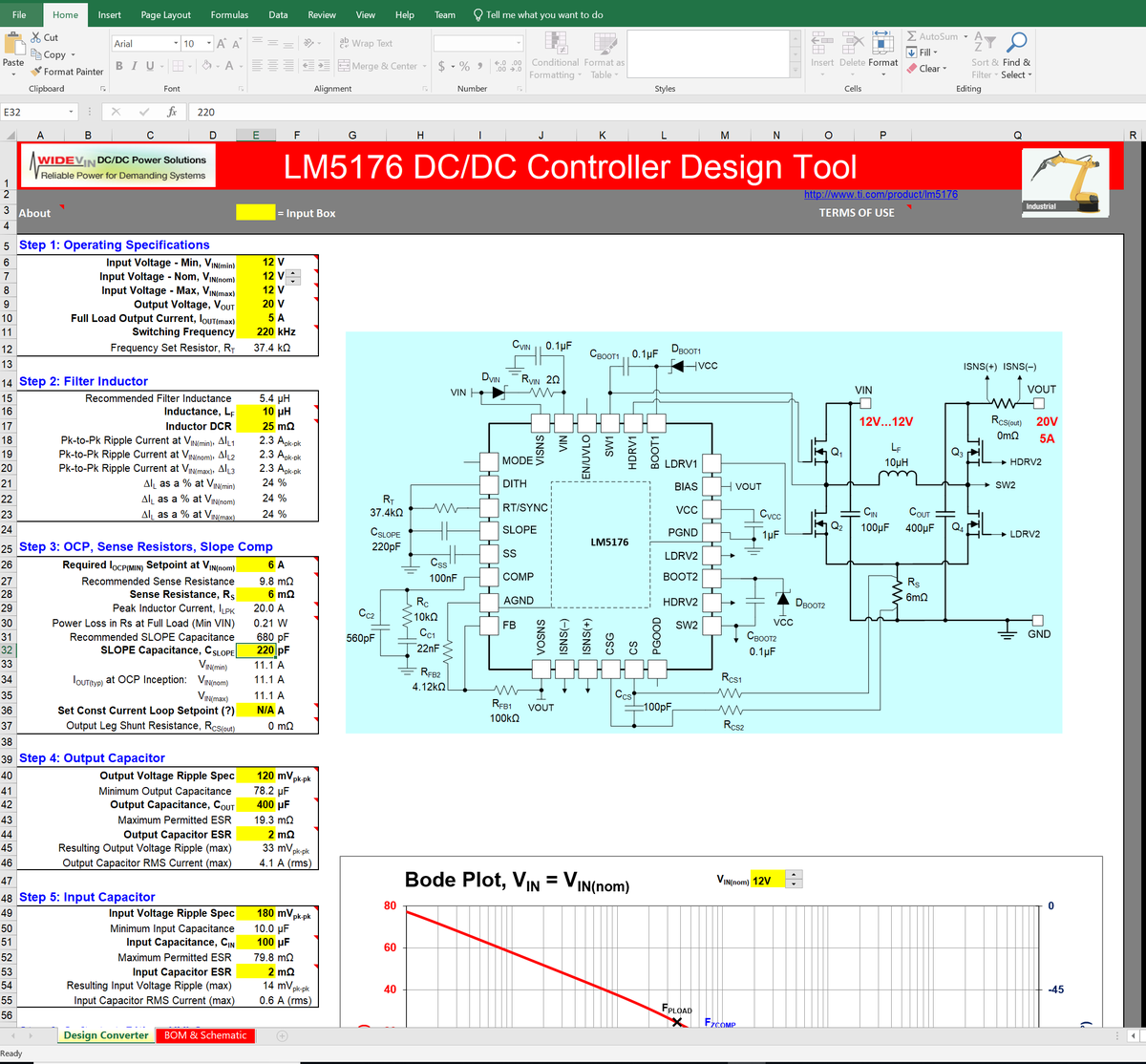
Task: Click the TERMS OF USE label
Action: pyautogui.click(x=857, y=213)
